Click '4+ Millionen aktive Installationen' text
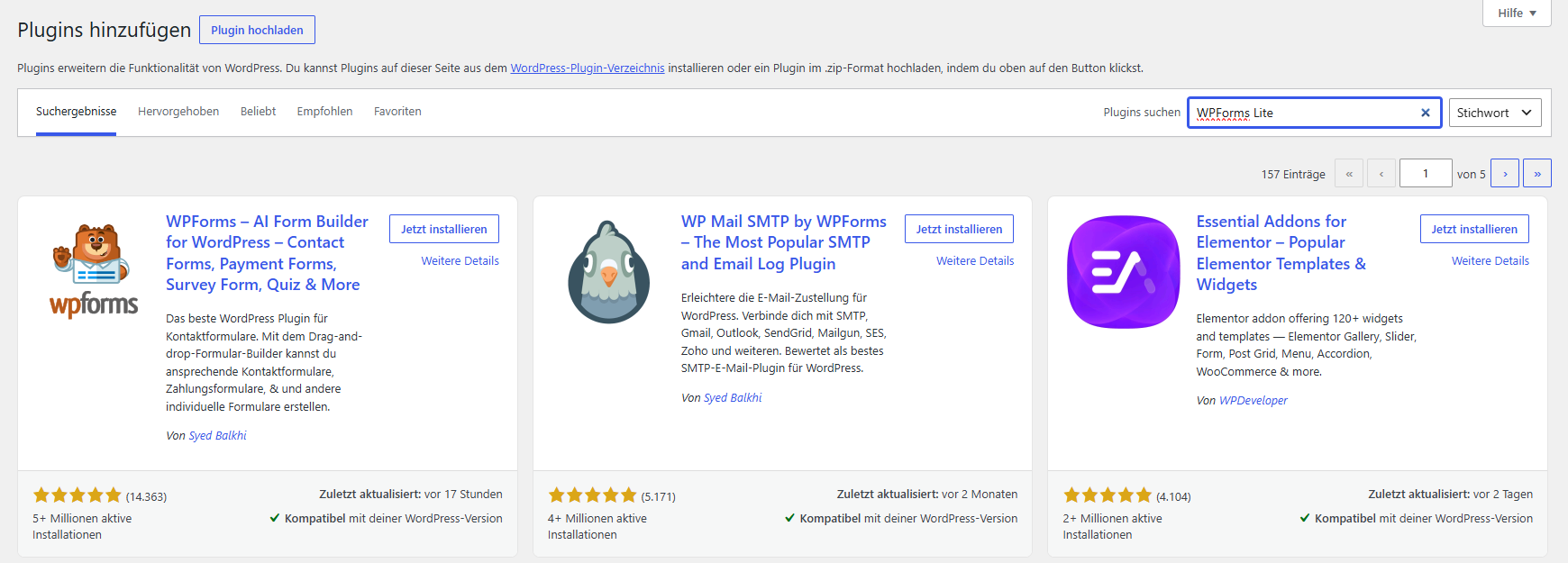This screenshot has height=563, width=1568. [x=597, y=526]
